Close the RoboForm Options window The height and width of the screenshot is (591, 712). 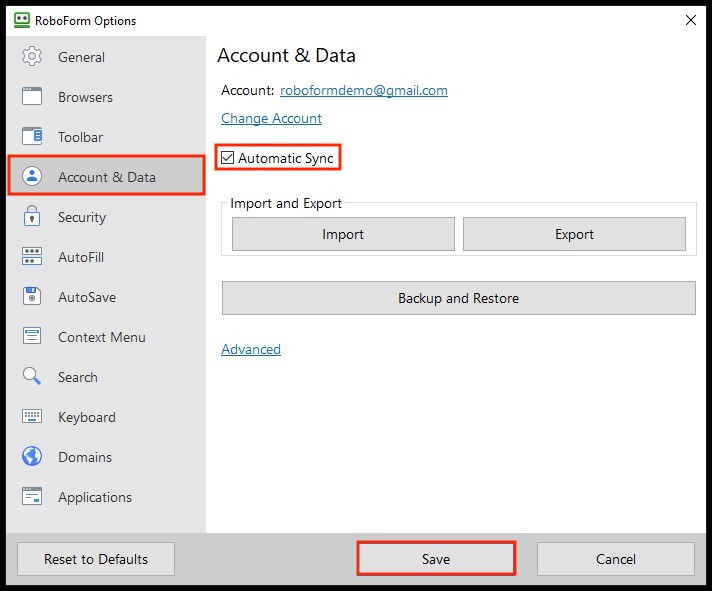[x=691, y=20]
